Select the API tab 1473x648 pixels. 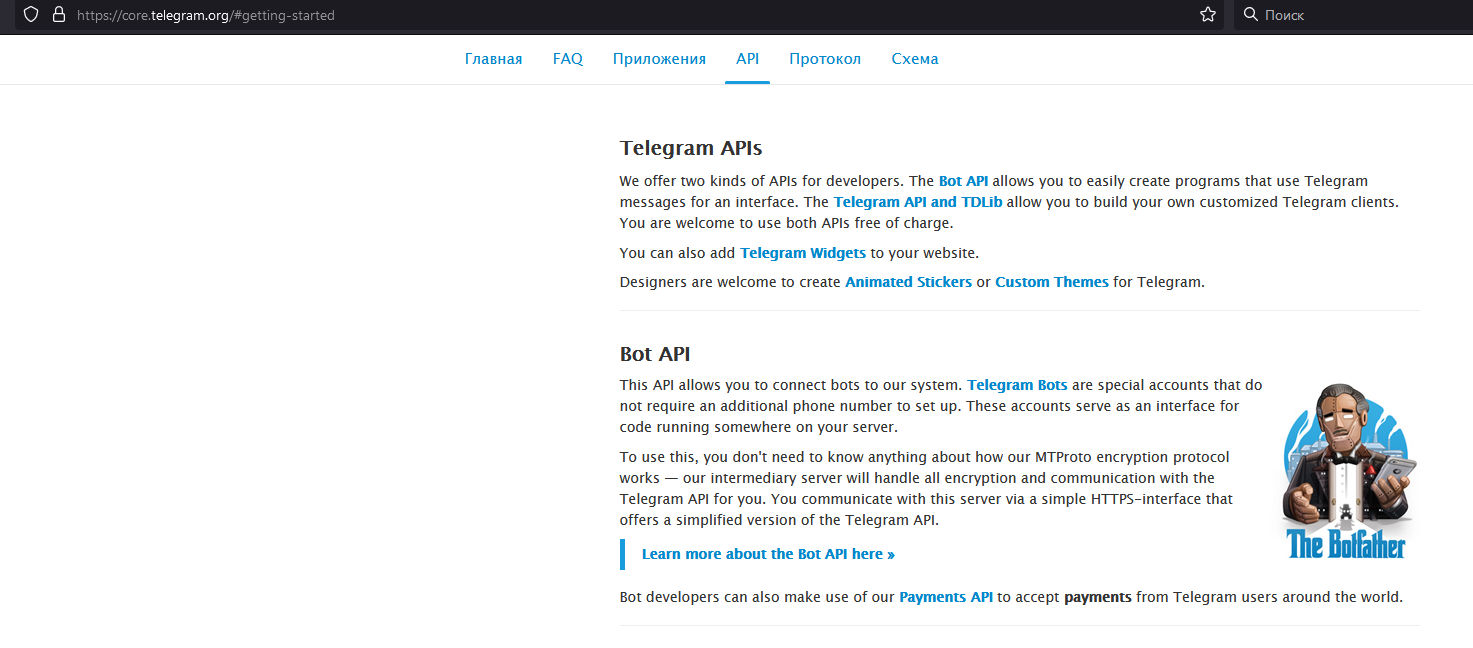click(x=747, y=59)
